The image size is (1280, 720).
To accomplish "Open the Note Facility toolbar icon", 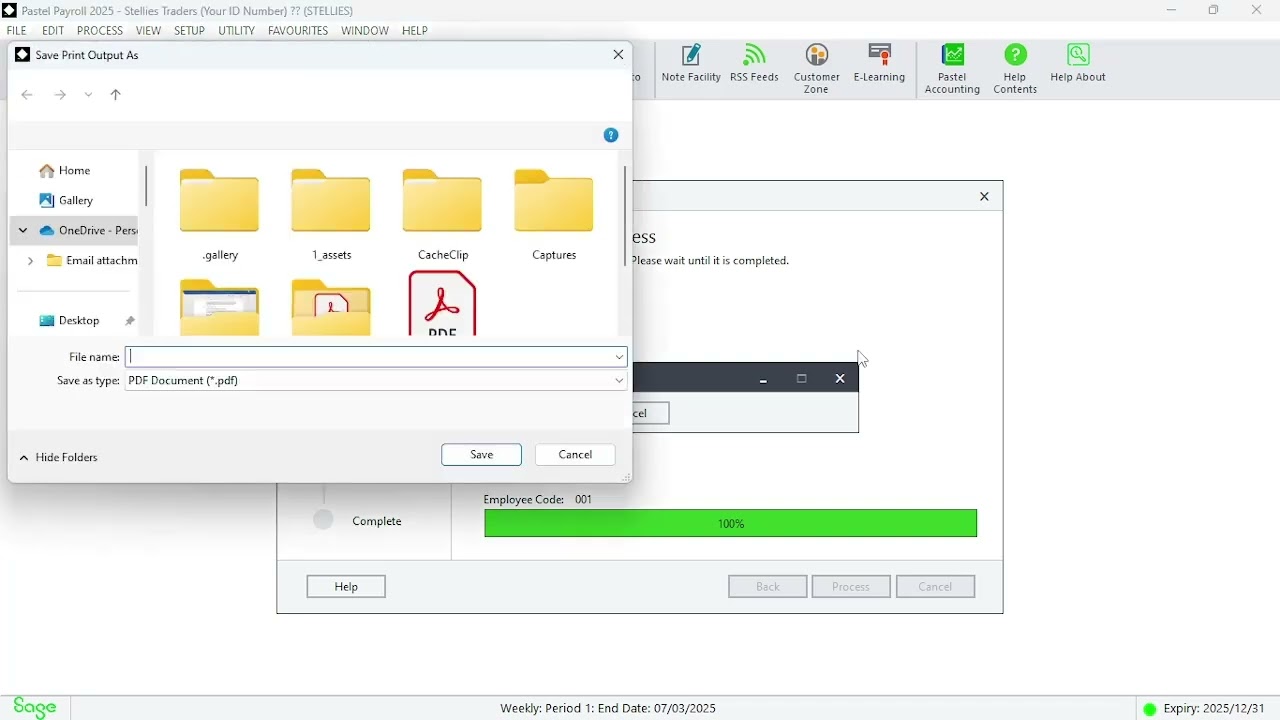I will pos(691,64).
